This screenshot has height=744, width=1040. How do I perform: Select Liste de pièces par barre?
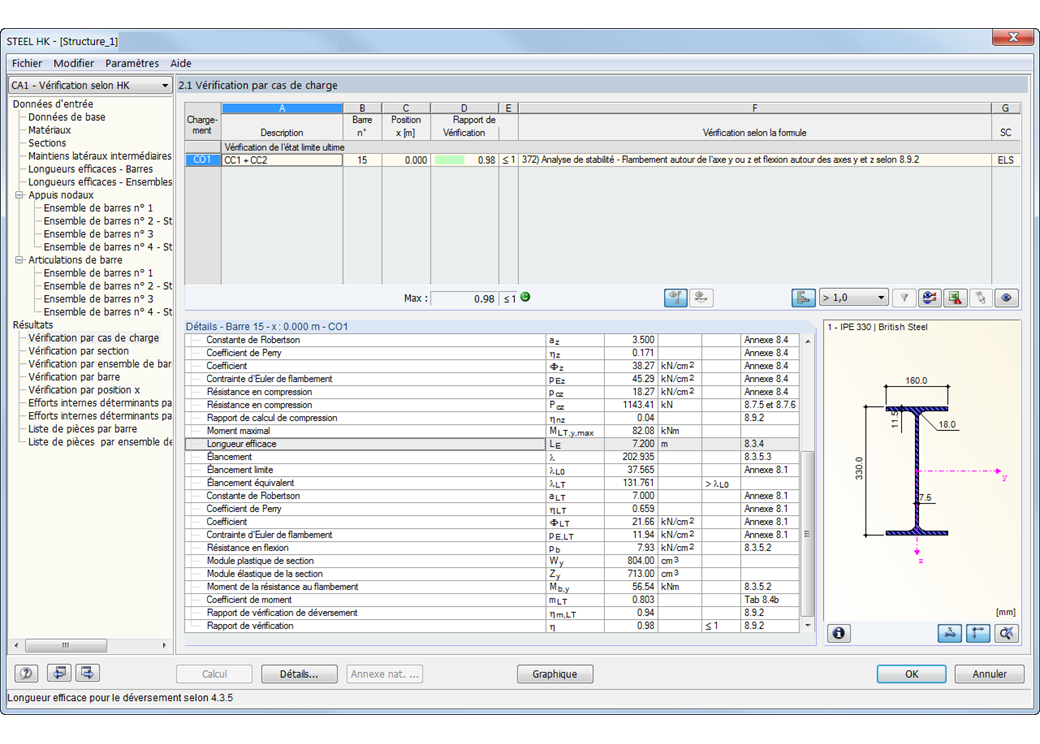pyautogui.click(x=82, y=429)
